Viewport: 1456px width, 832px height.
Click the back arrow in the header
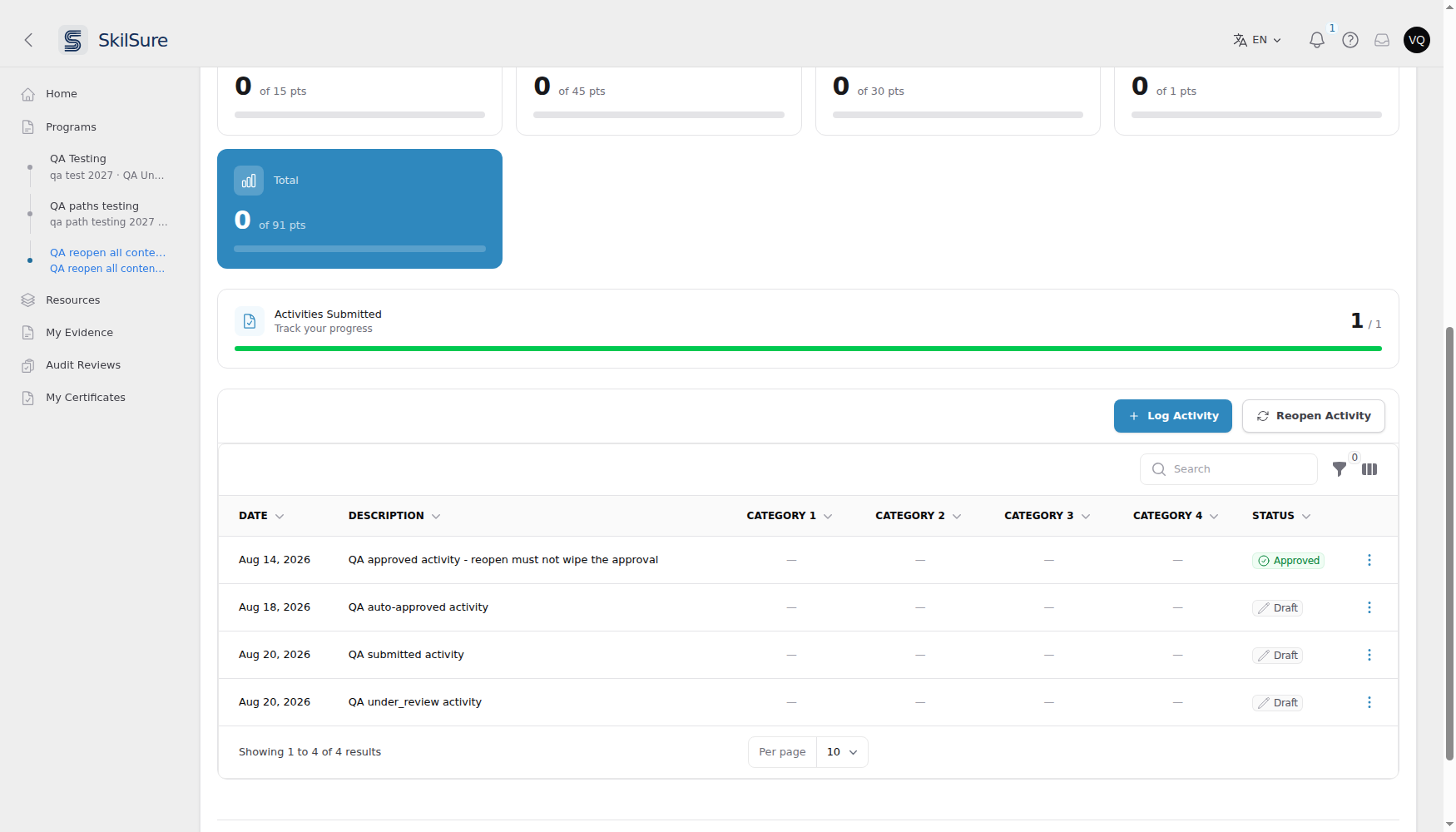click(x=28, y=40)
